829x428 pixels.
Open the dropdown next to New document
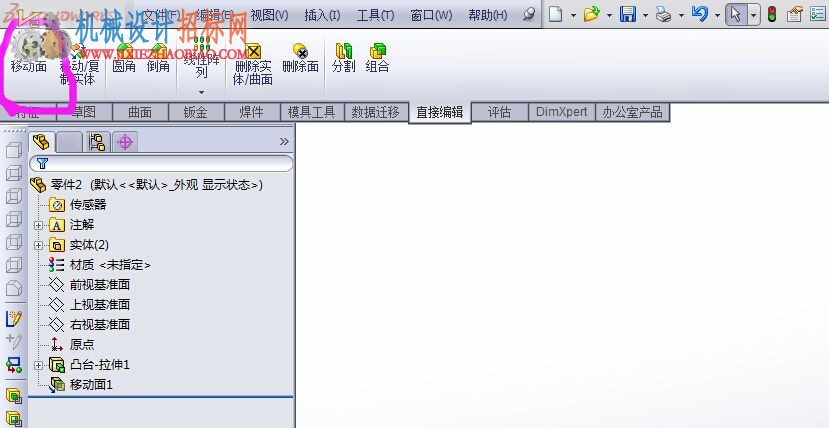573,15
